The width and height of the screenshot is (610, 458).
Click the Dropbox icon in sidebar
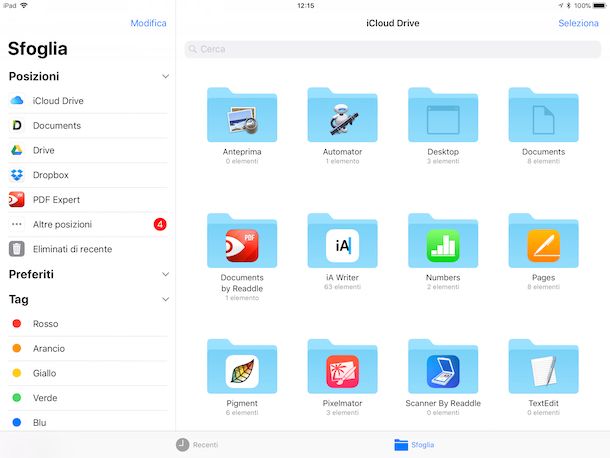[x=17, y=175]
